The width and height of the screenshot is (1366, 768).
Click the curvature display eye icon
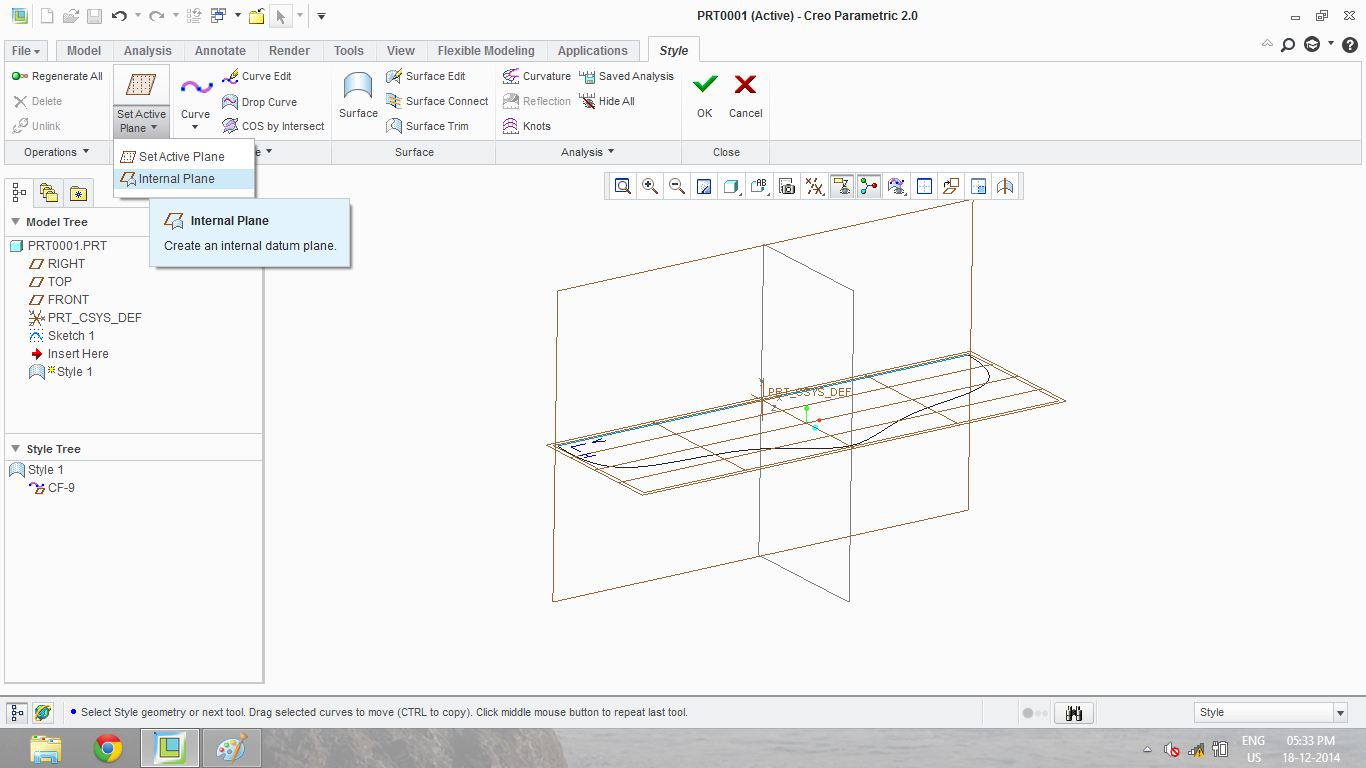point(897,186)
